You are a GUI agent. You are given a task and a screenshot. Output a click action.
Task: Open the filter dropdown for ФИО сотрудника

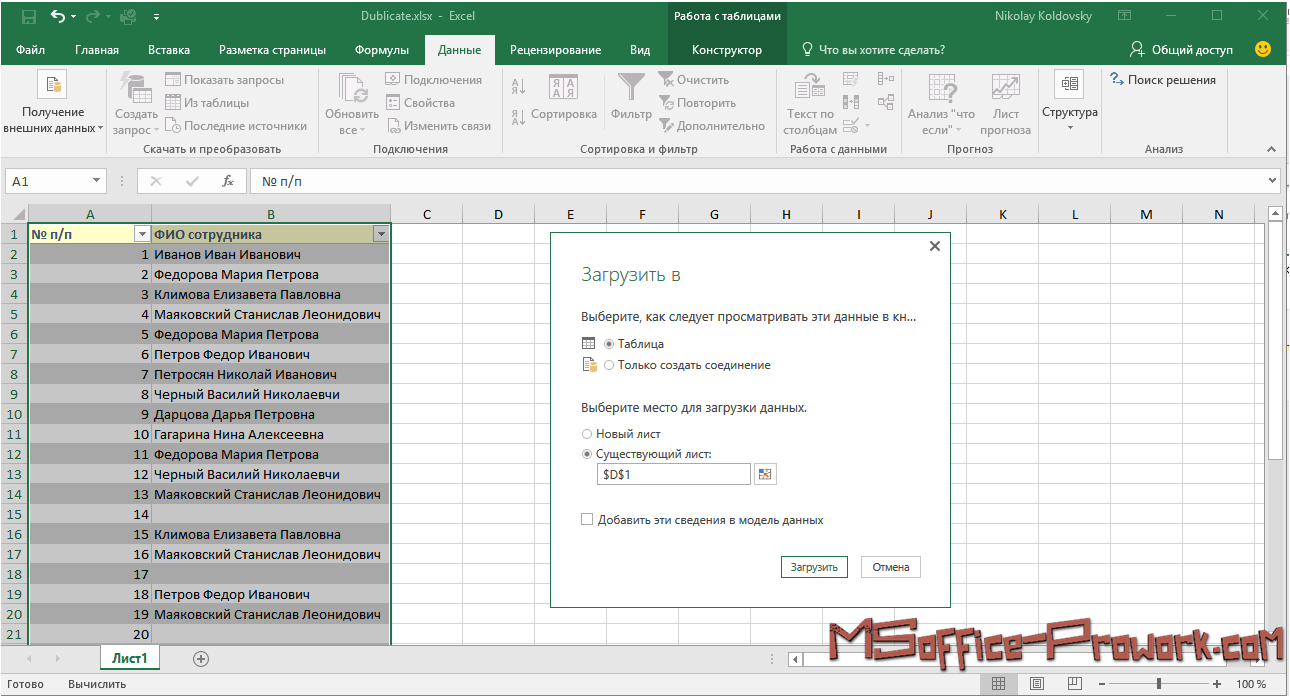coord(380,234)
